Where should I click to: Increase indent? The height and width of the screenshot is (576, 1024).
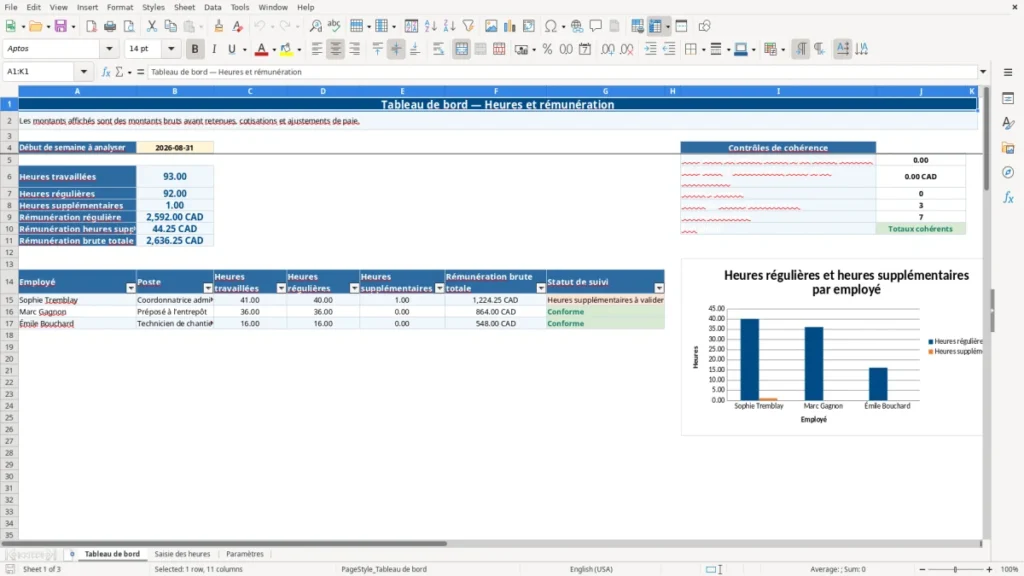pyautogui.click(x=650, y=49)
